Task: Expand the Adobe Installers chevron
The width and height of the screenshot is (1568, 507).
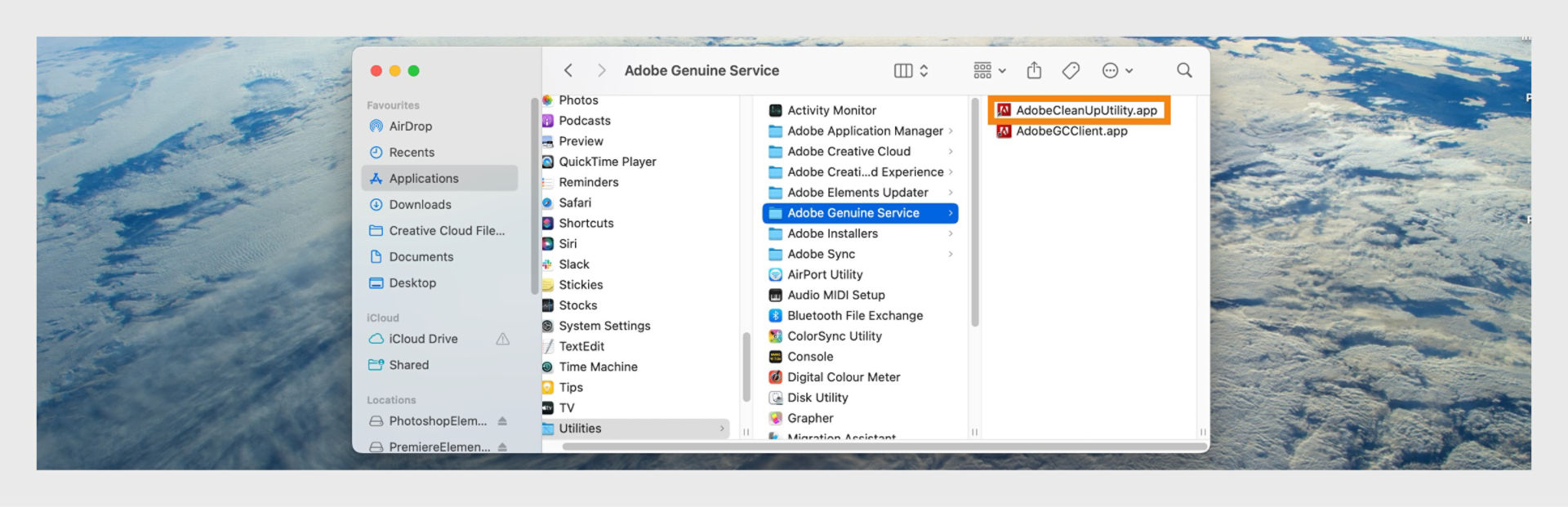Action: [x=951, y=233]
